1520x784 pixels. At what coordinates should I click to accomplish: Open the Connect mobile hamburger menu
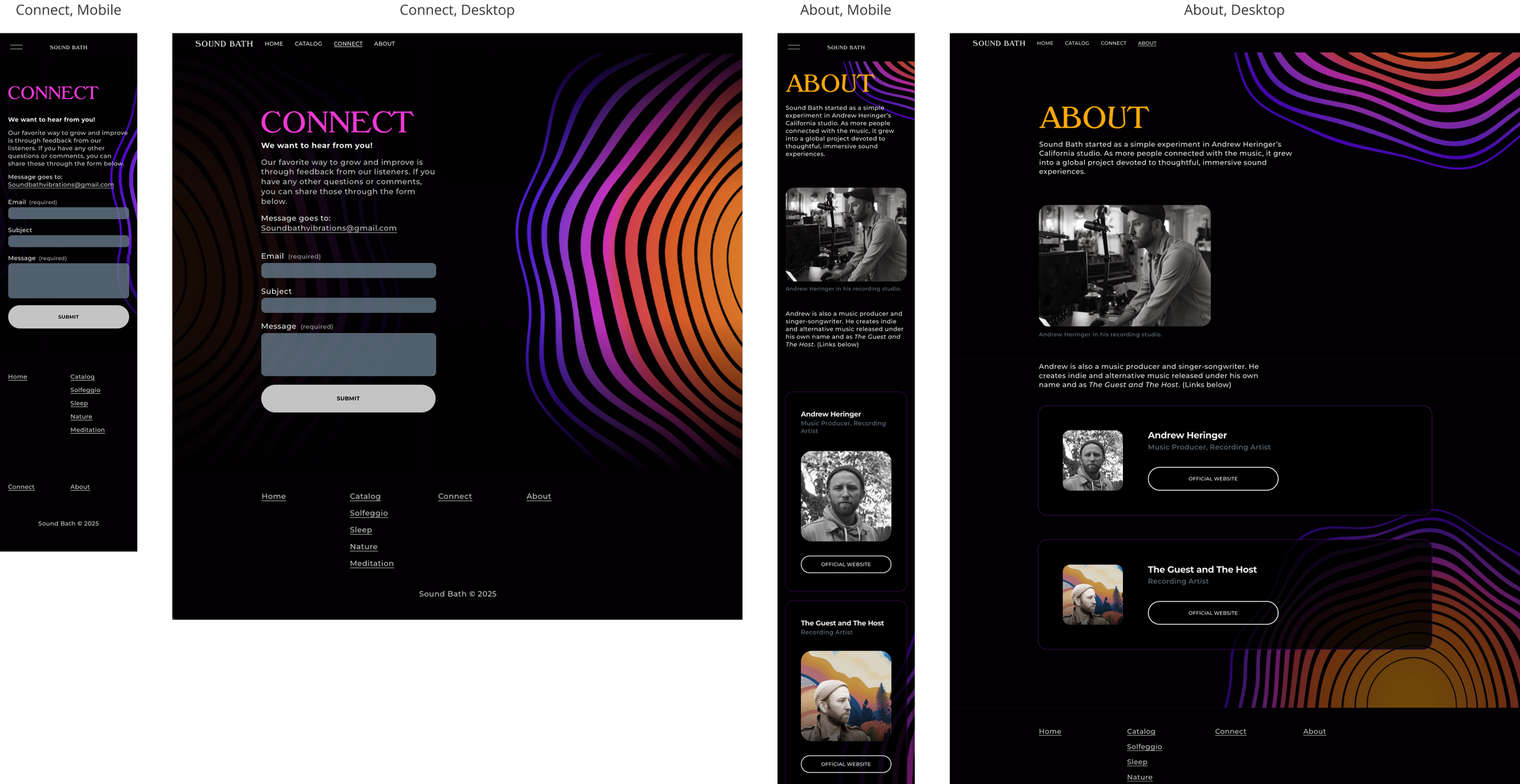click(x=16, y=47)
